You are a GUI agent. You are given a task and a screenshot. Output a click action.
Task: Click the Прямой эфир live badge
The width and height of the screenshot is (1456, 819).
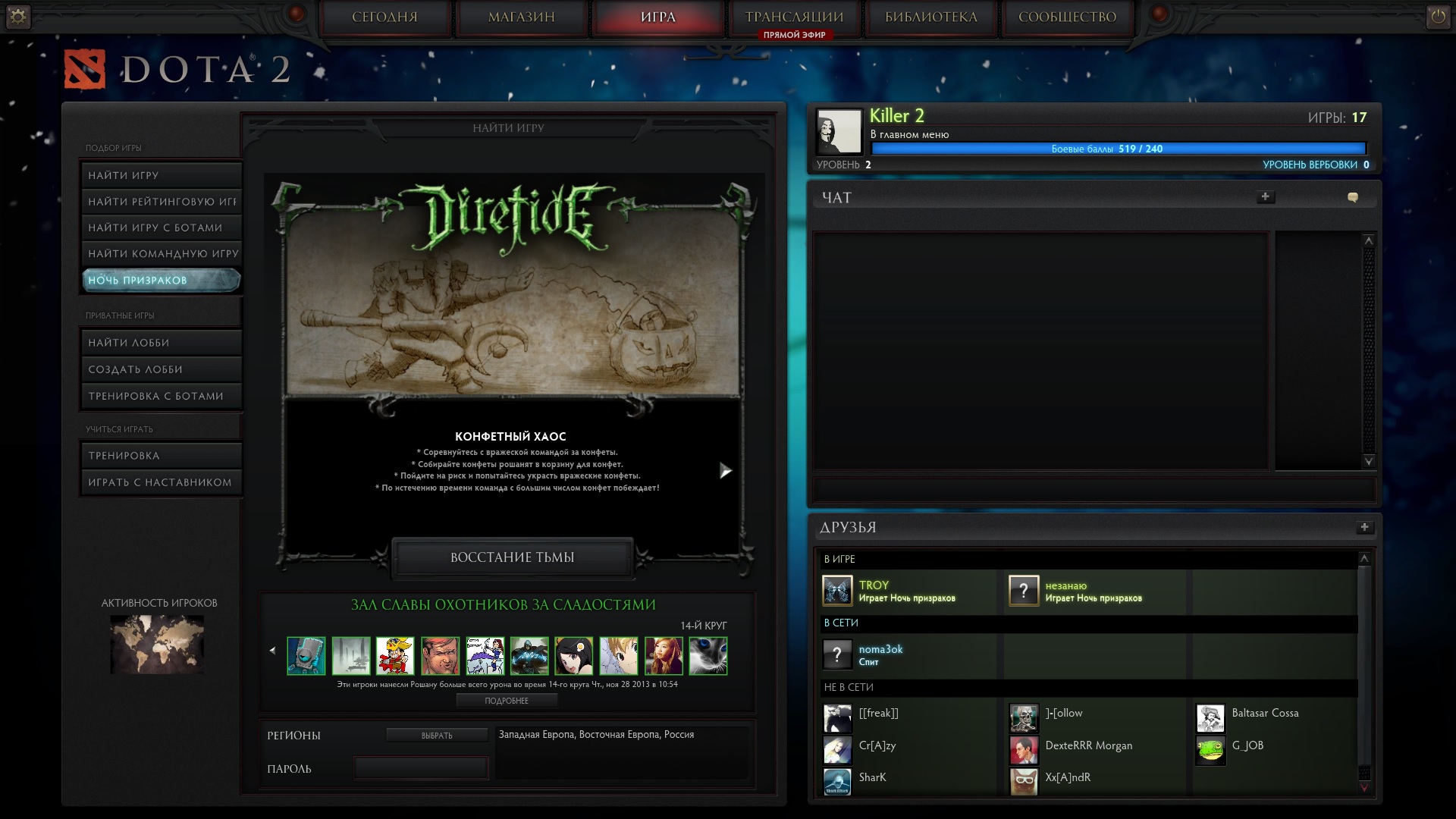[794, 35]
